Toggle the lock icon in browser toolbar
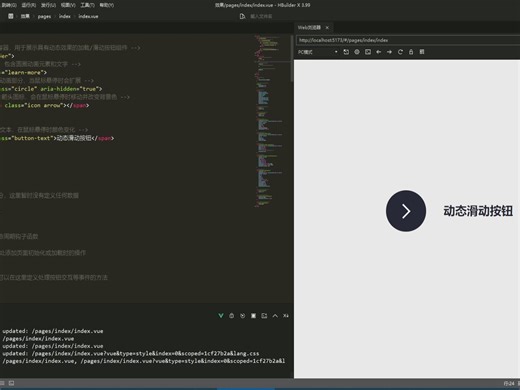This screenshot has height=390, width=520. coord(411,52)
